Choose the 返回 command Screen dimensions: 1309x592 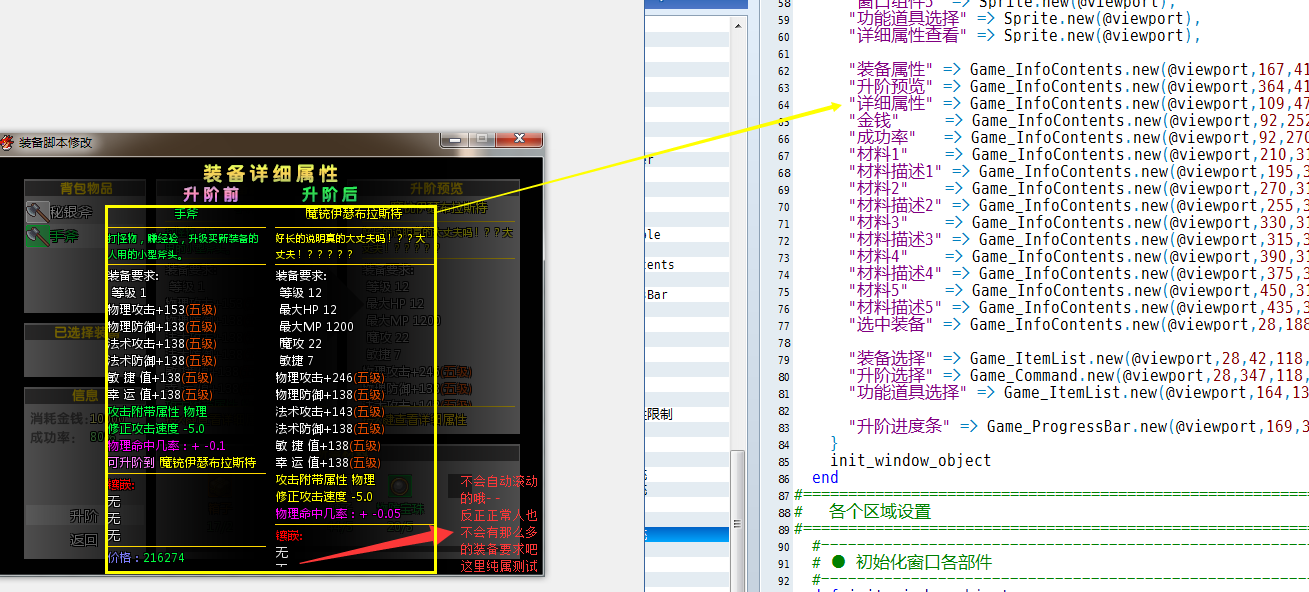[x=84, y=540]
